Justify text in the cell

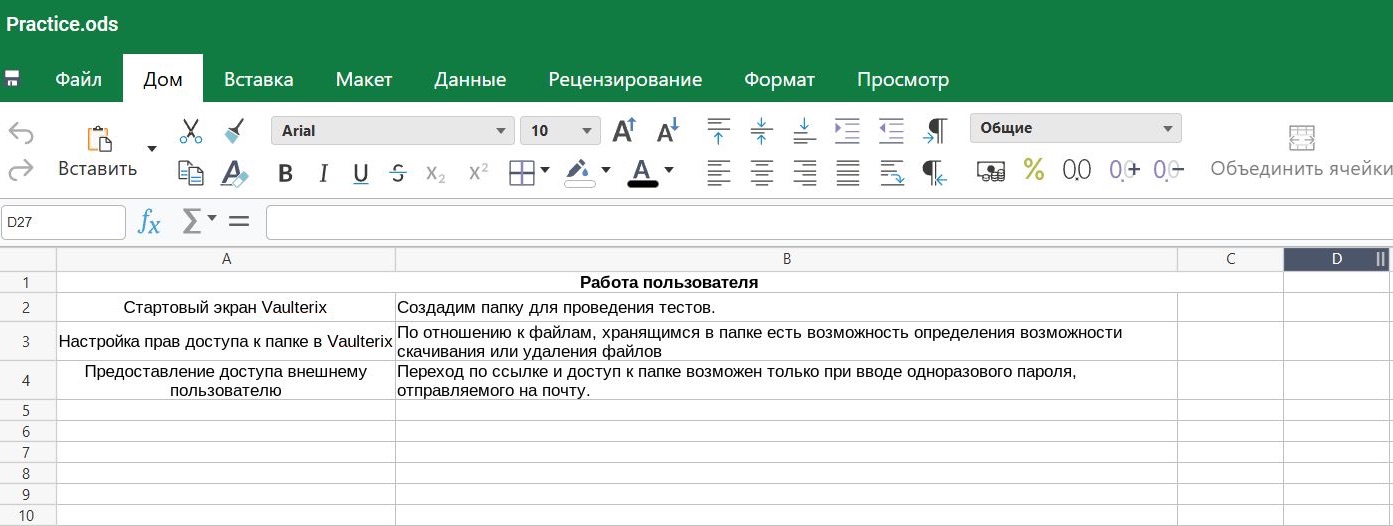848,173
